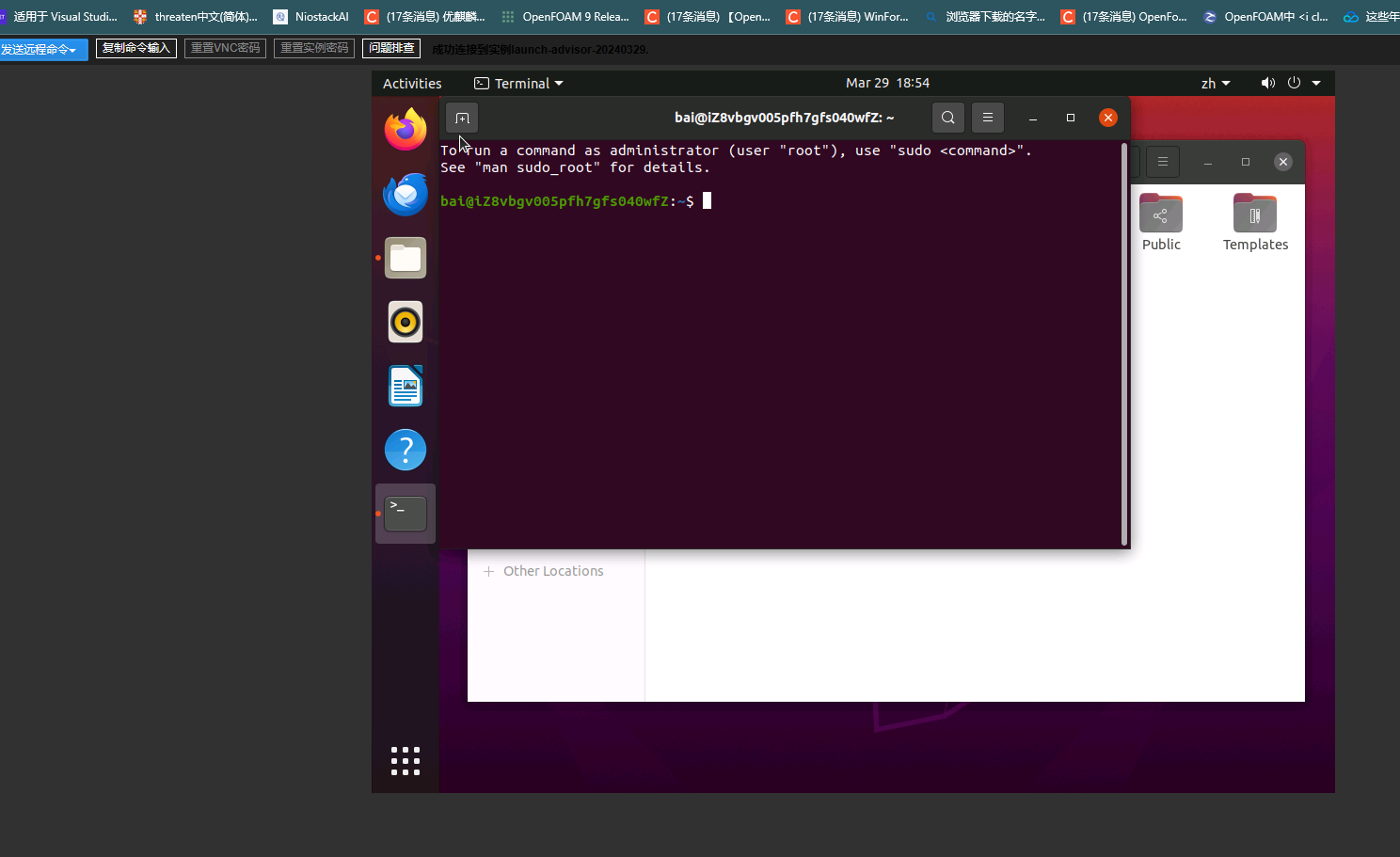1400x857 pixels.
Task: Launch Firefox from the dock
Action: click(x=406, y=129)
